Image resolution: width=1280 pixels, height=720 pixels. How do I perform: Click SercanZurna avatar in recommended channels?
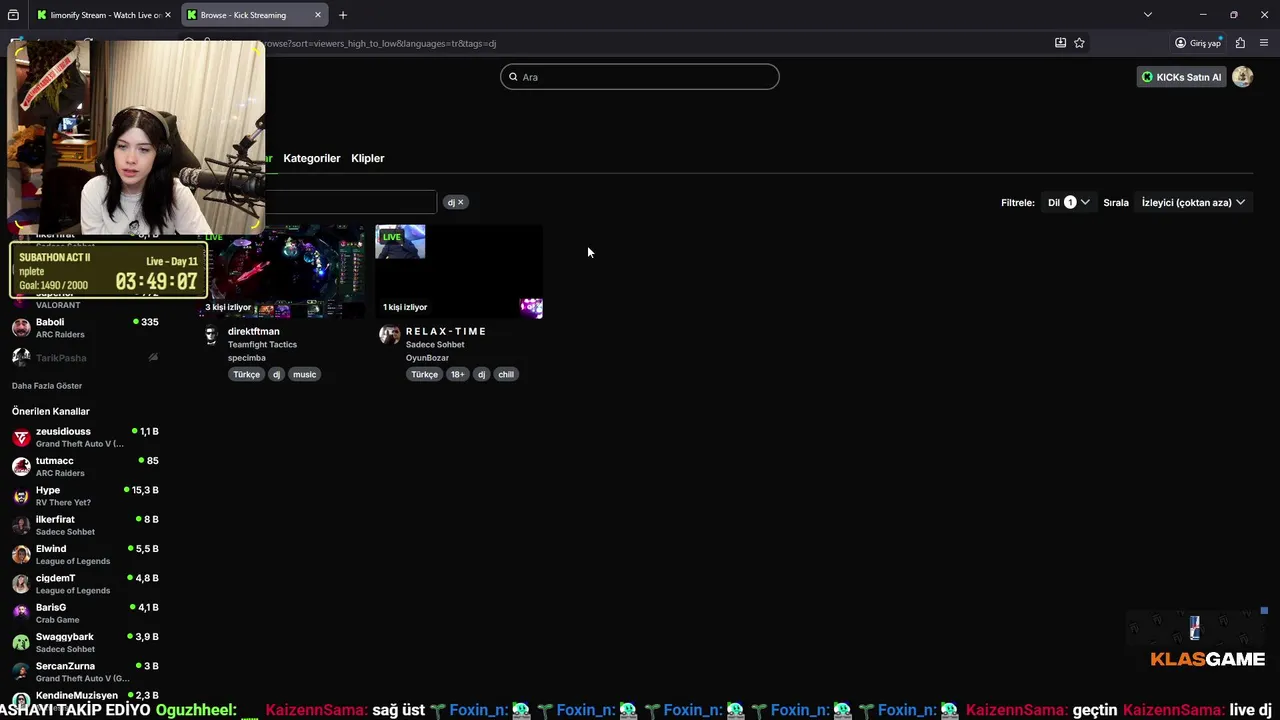21,672
